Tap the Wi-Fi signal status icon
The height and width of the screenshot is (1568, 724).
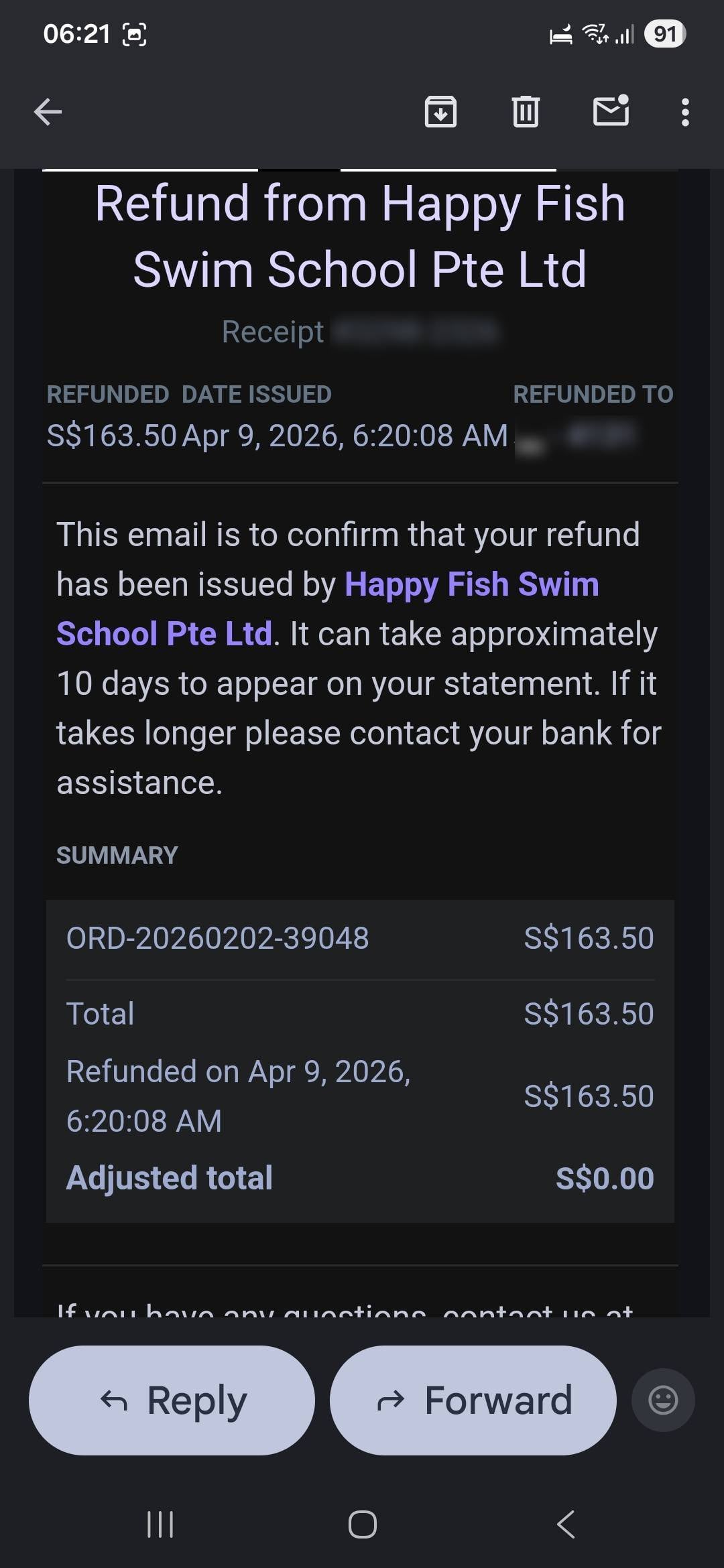point(595,34)
